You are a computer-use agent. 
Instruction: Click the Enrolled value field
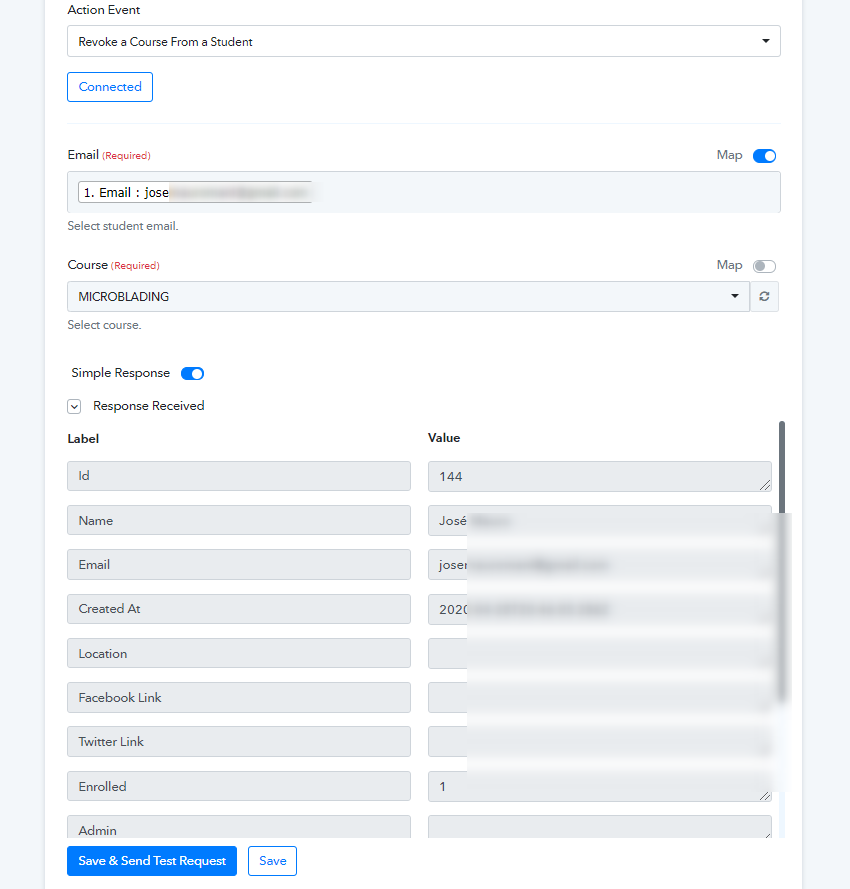pos(599,786)
